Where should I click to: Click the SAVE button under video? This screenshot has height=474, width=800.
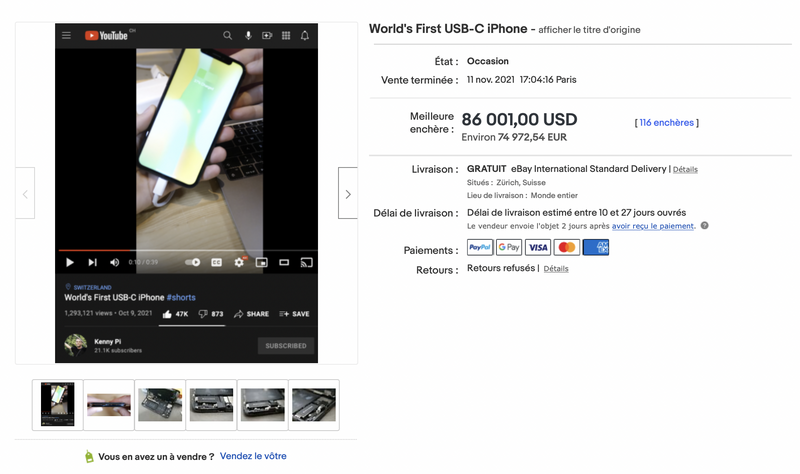click(x=294, y=314)
